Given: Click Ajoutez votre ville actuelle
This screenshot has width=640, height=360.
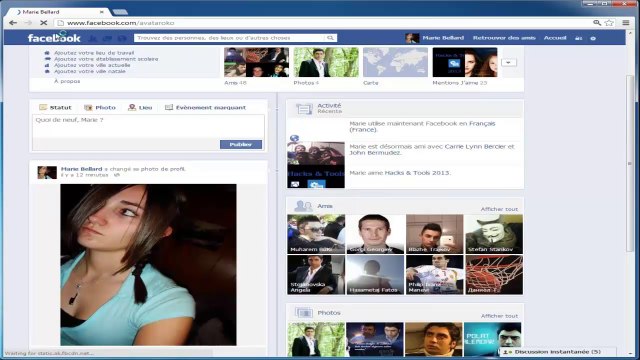Looking at the screenshot, I should pos(92,65).
